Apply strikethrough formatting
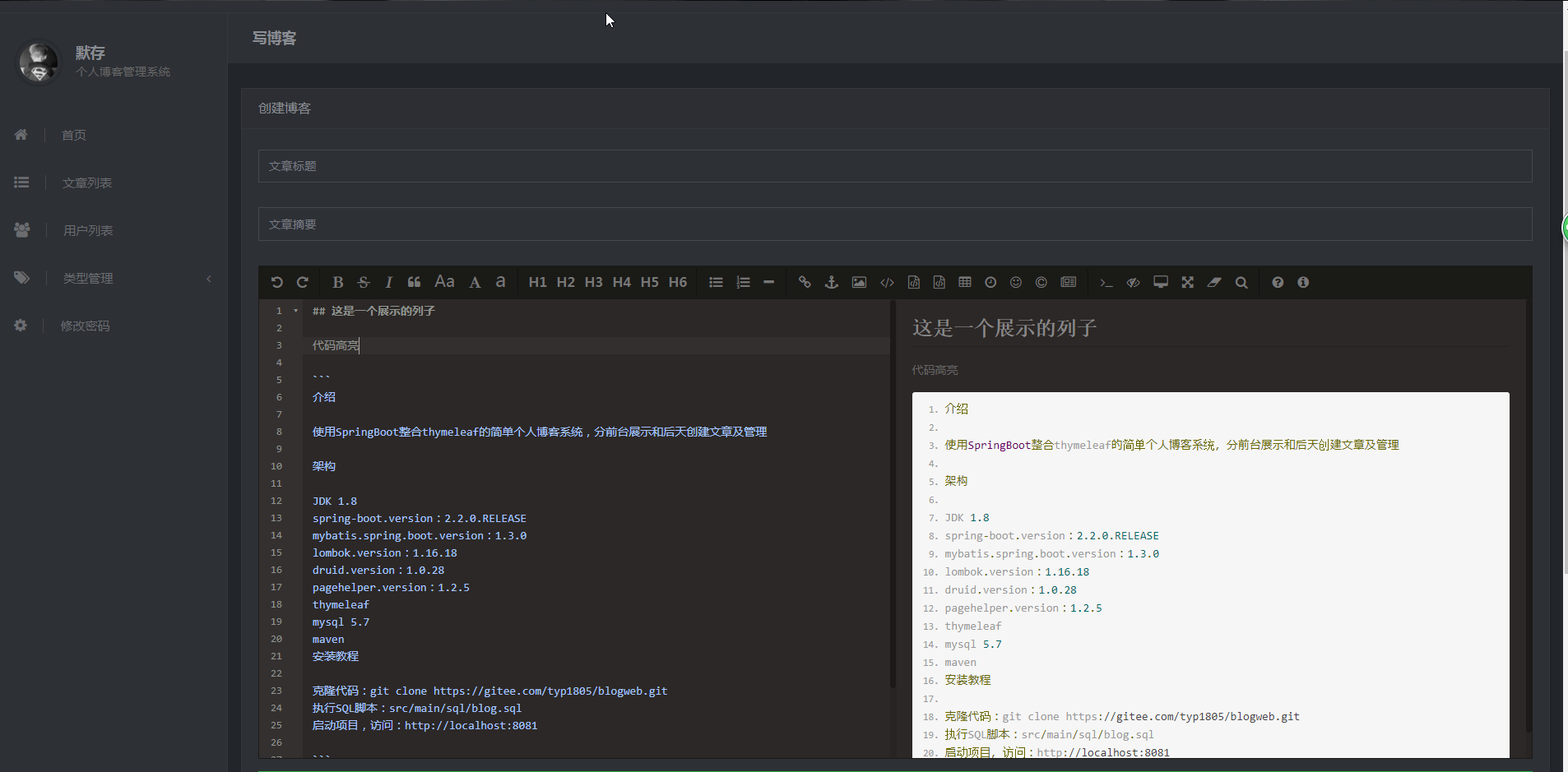 364,282
